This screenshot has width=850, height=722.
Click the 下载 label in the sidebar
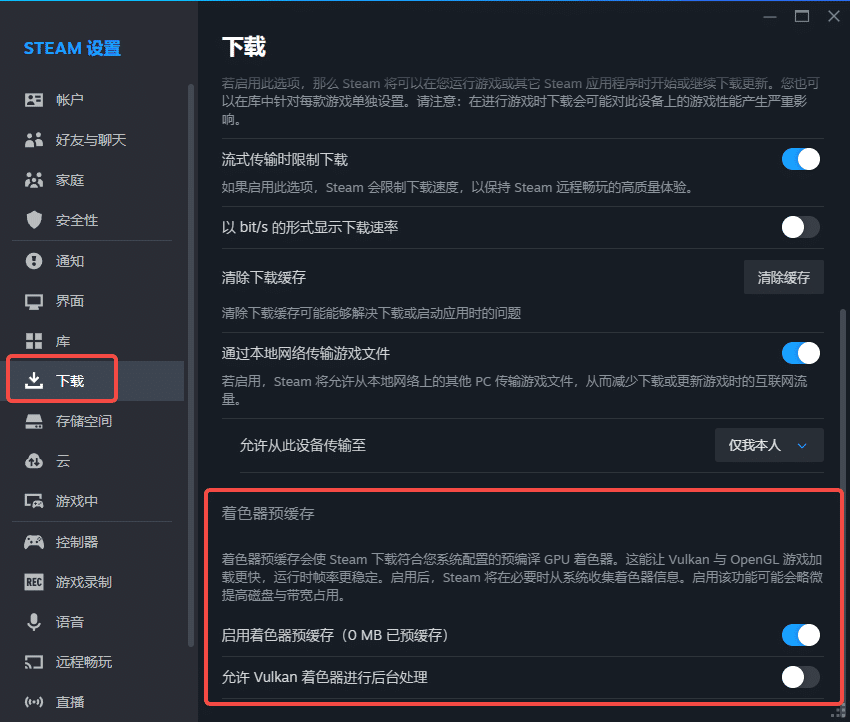(70, 381)
